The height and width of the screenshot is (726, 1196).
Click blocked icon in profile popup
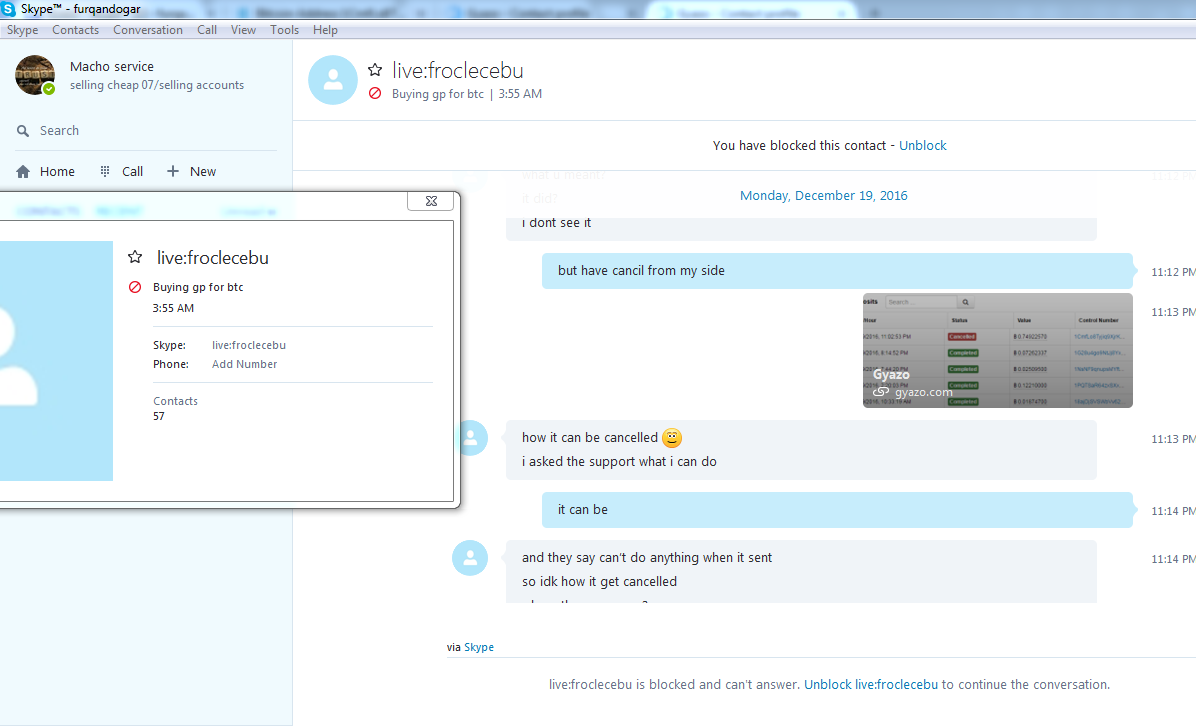(135, 288)
